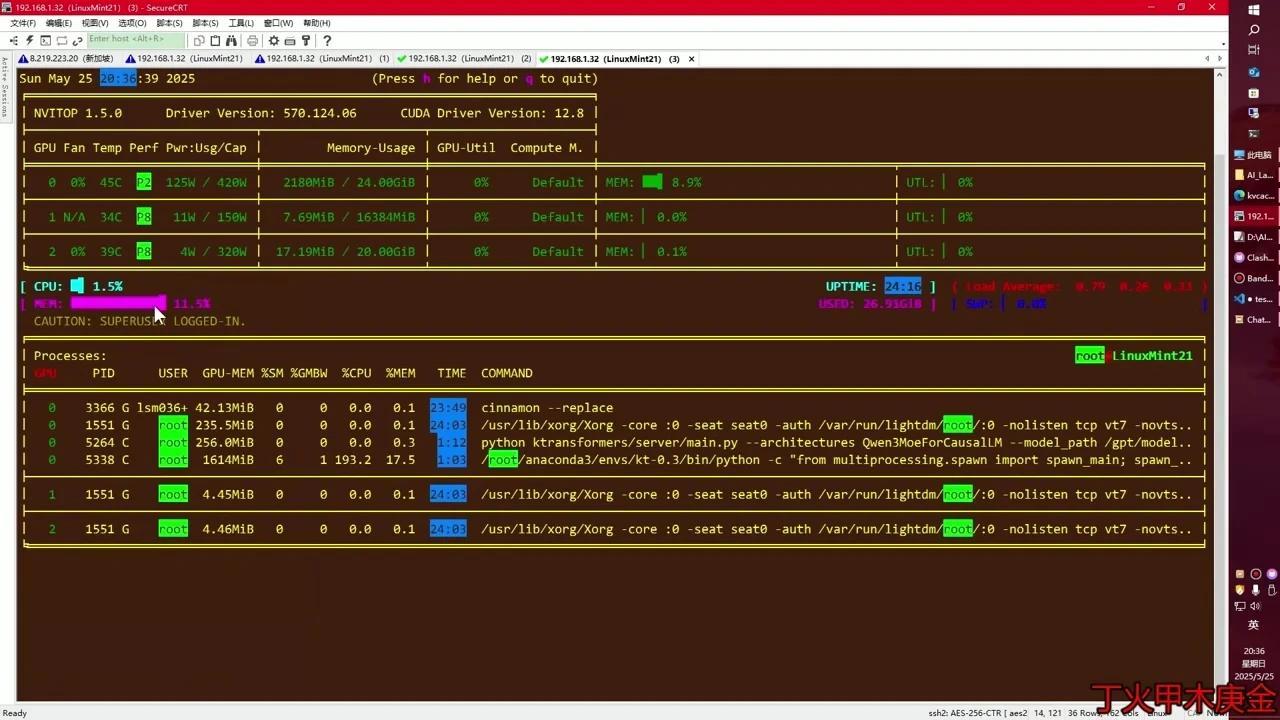The image size is (1280, 720).
Task: Open Find with the binoculars icon
Action: click(x=231, y=41)
